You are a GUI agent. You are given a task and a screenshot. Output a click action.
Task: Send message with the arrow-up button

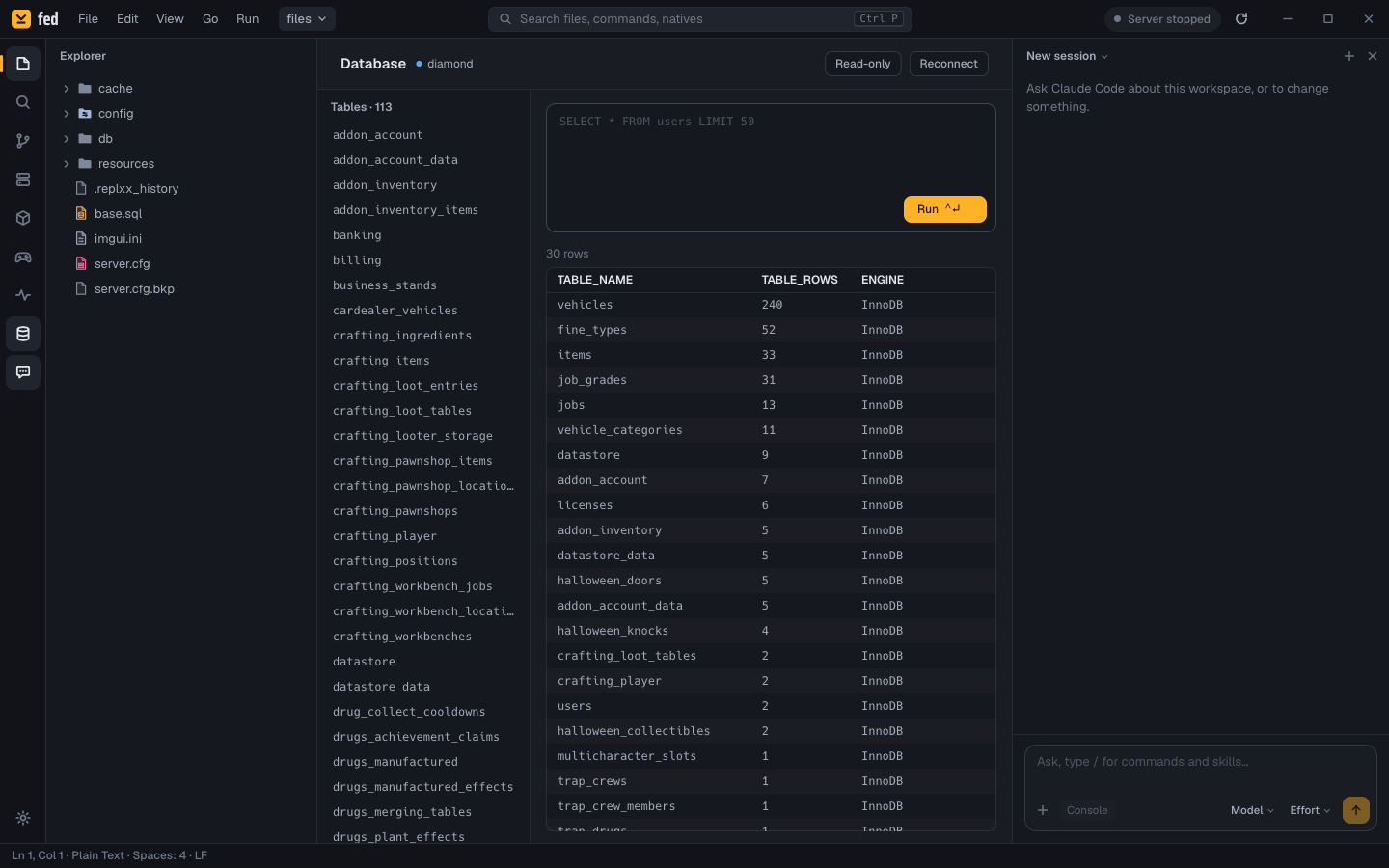(1356, 810)
